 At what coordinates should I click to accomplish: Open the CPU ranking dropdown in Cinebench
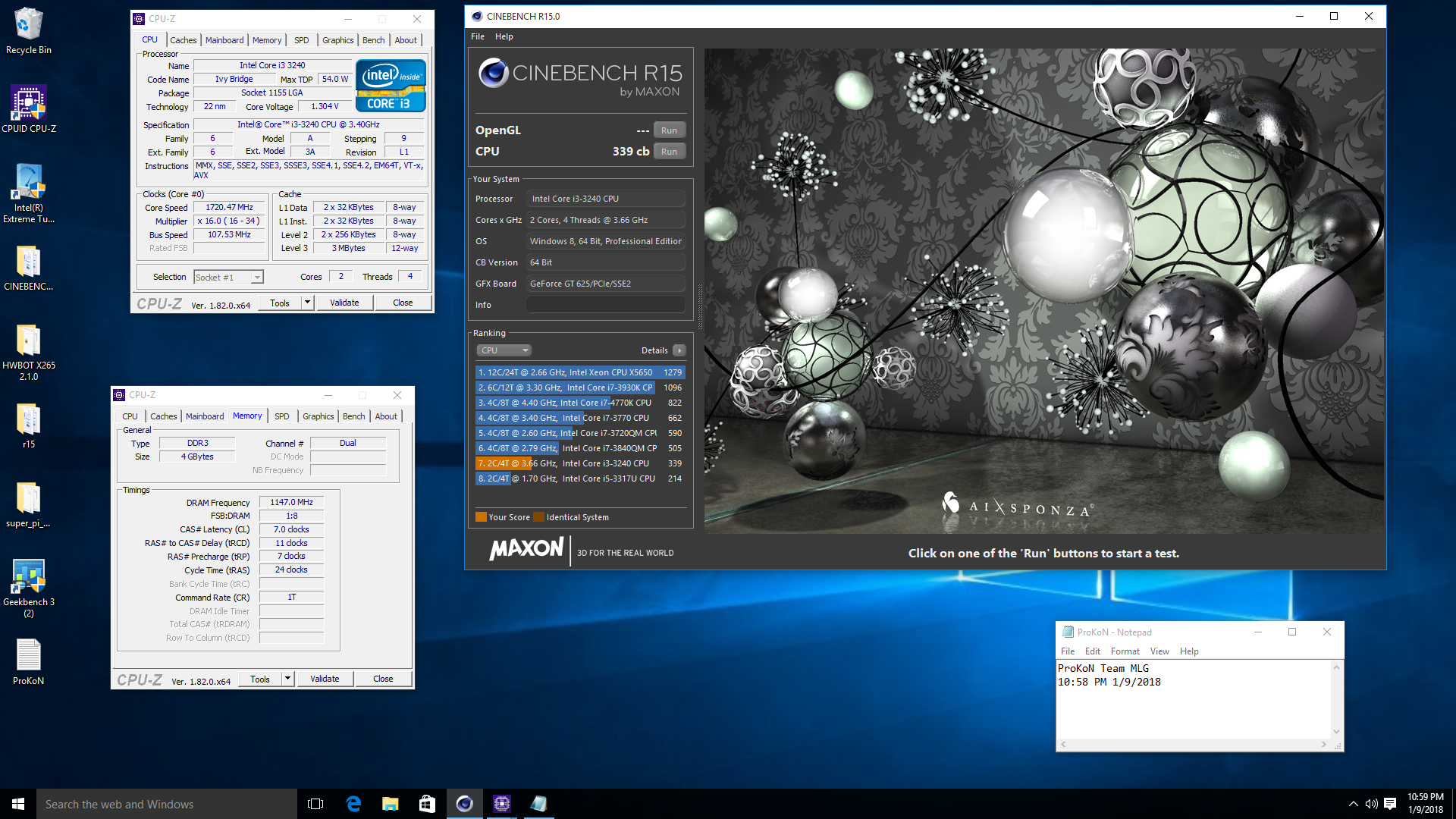point(504,350)
